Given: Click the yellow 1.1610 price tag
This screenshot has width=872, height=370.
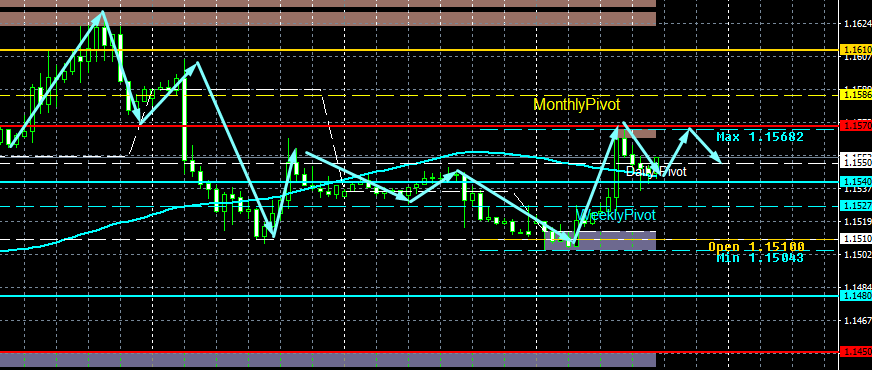Looking at the screenshot, I should tap(856, 50).
